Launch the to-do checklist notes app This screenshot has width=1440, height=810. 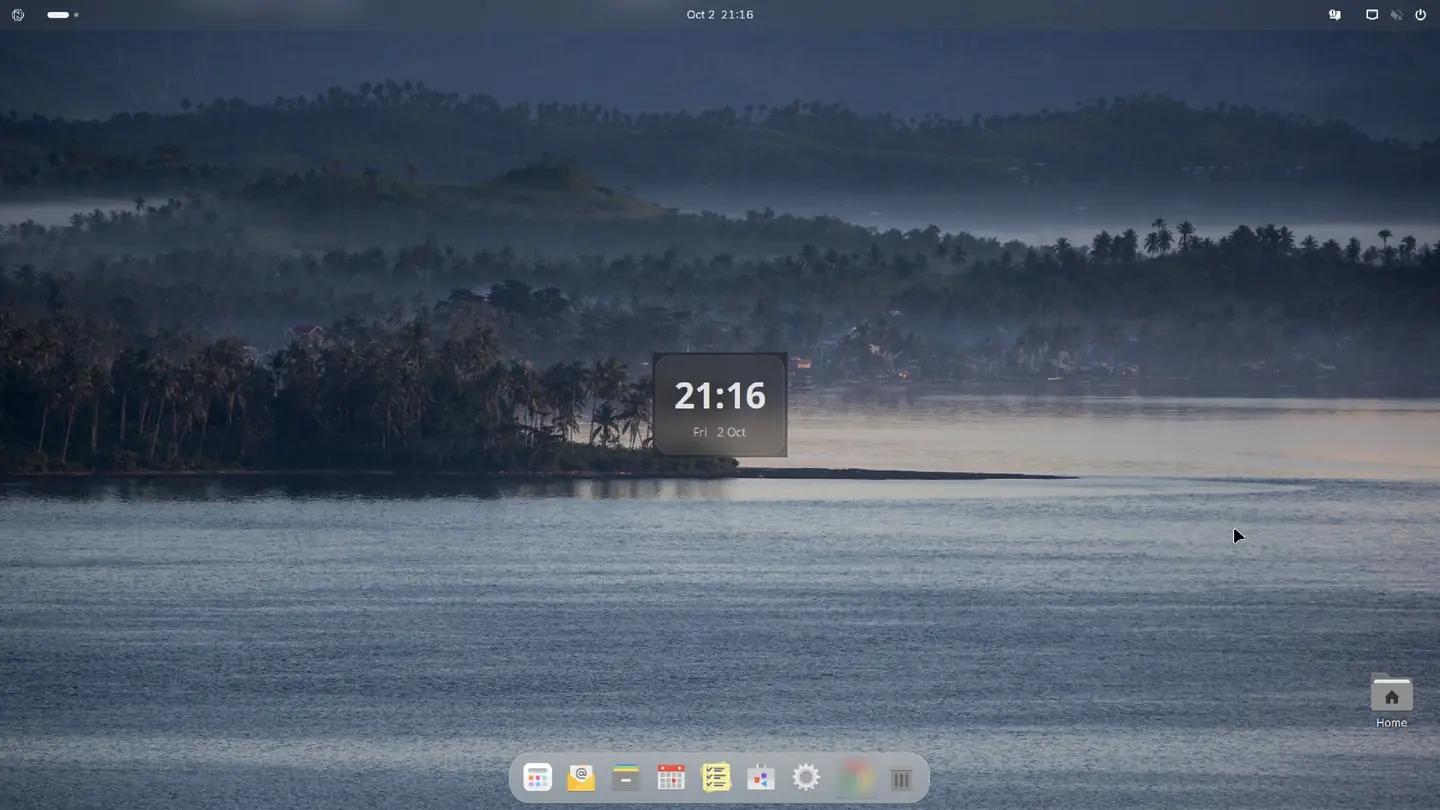(x=716, y=778)
